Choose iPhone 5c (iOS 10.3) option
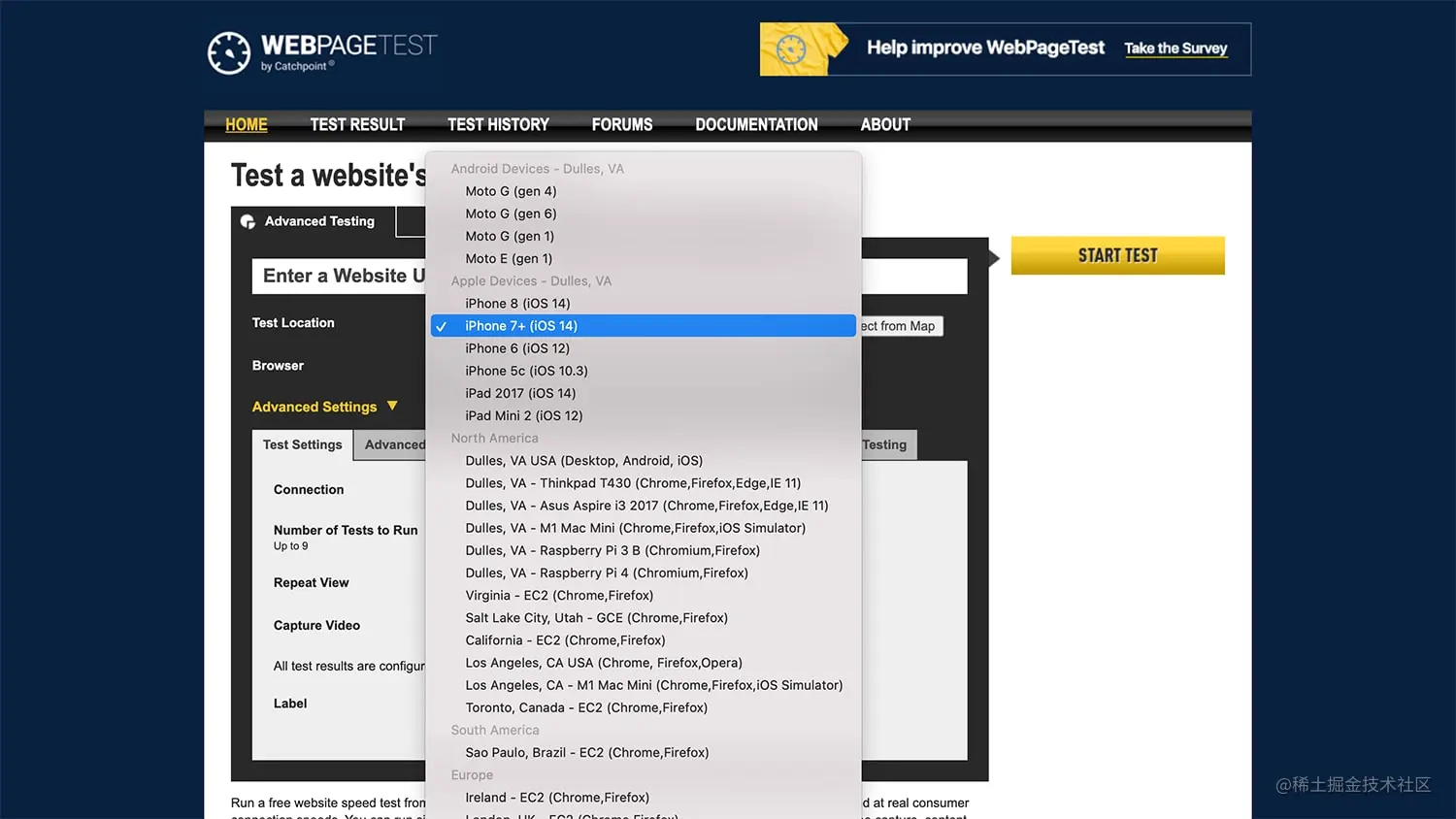This screenshot has width=1456, height=819. (x=643, y=371)
